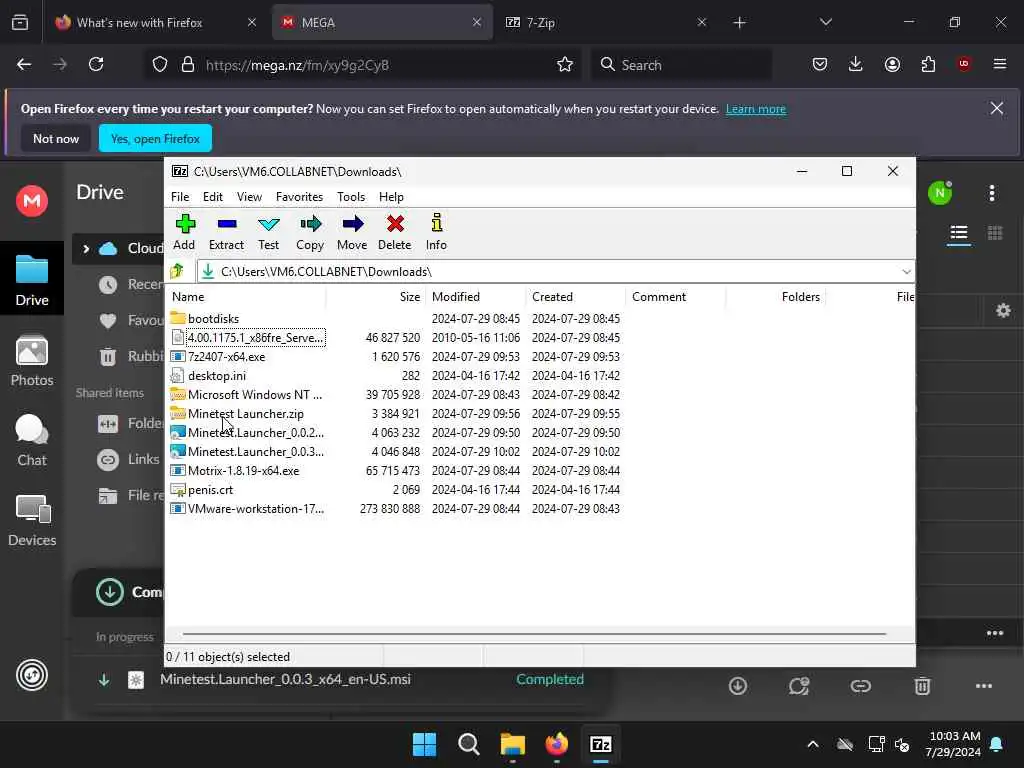Click the Move toolbar icon
1024x768 pixels.
coord(353,224)
